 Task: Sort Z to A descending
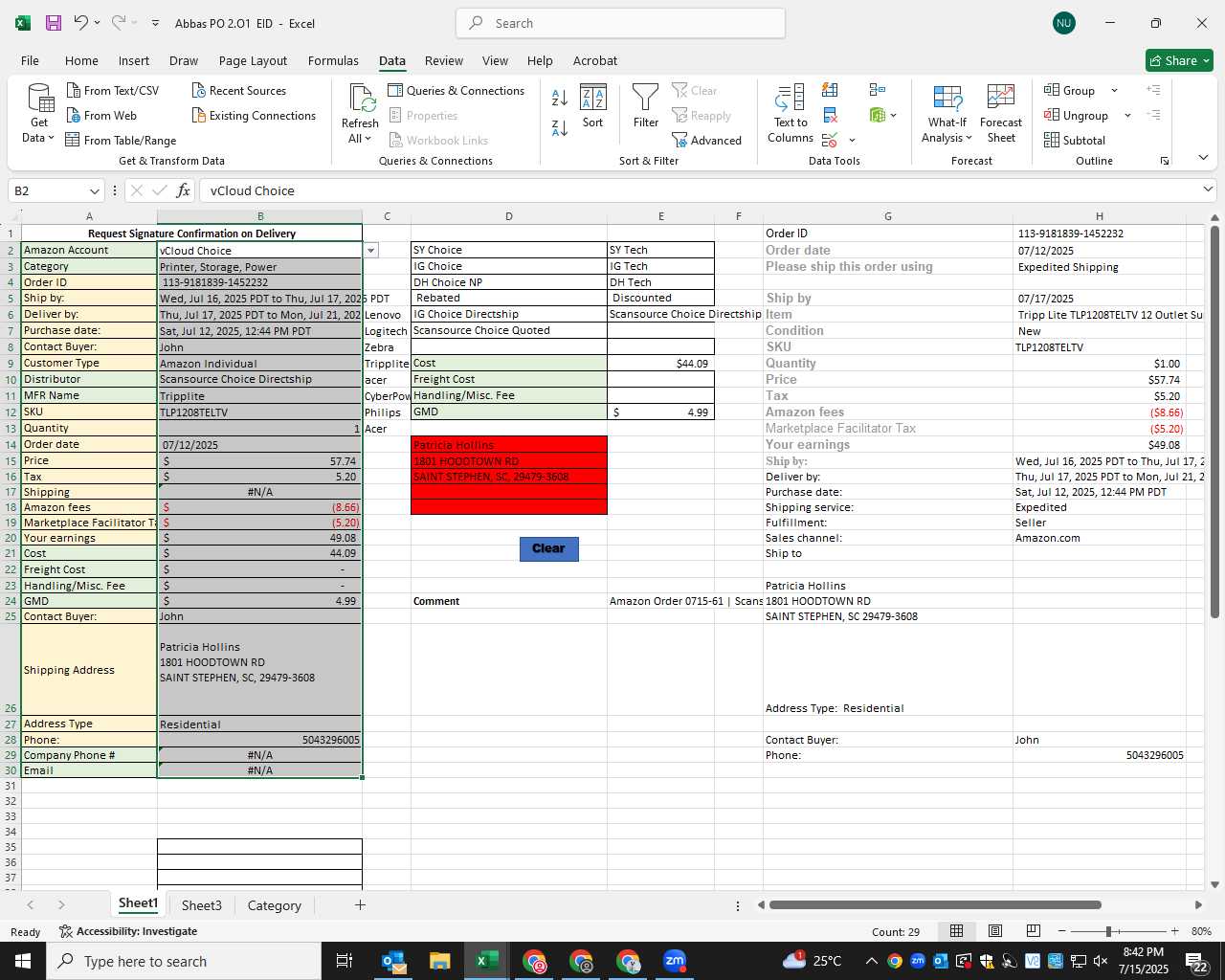(x=560, y=128)
